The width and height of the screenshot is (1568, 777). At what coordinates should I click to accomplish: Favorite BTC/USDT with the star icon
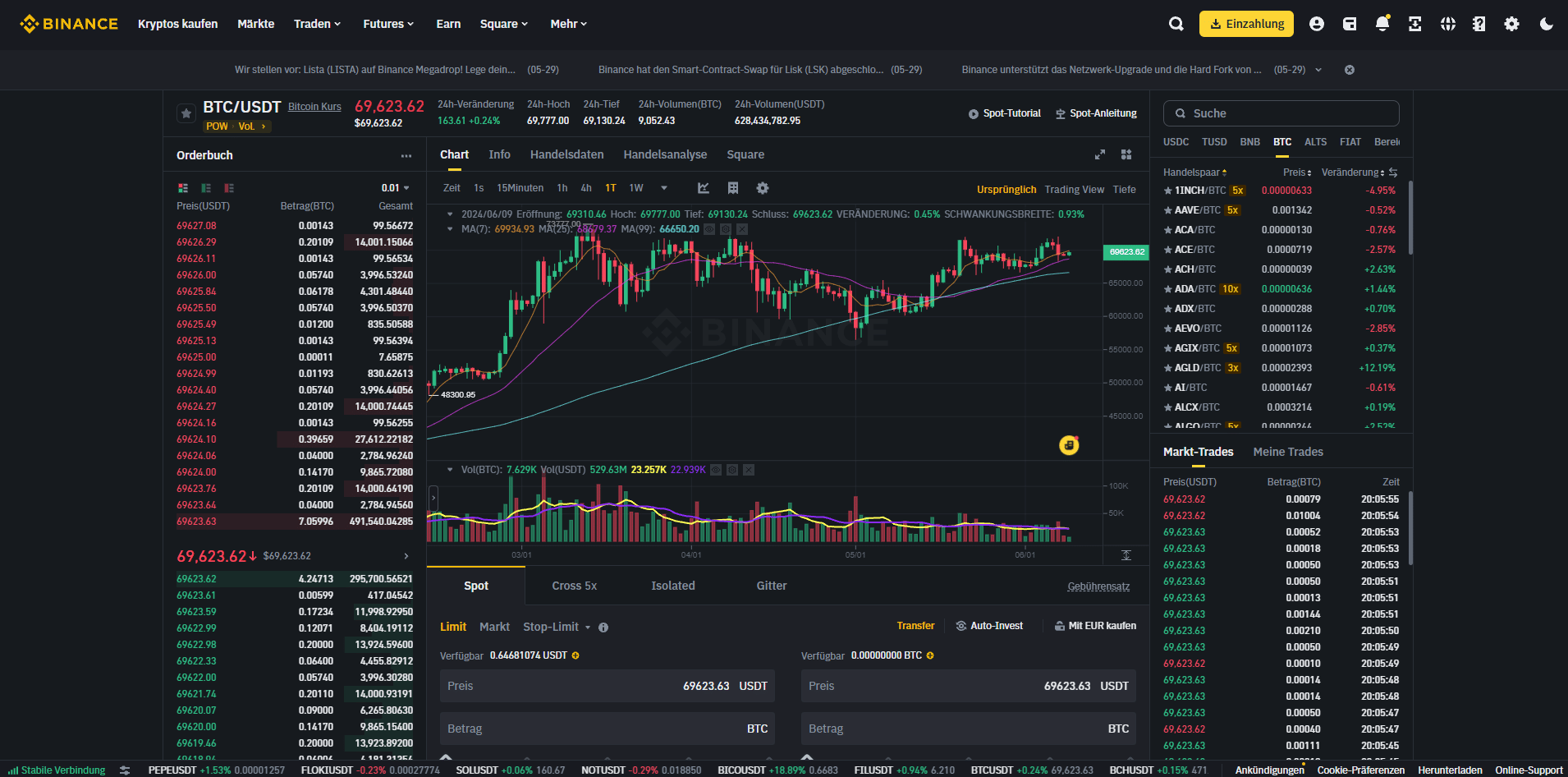[186, 113]
